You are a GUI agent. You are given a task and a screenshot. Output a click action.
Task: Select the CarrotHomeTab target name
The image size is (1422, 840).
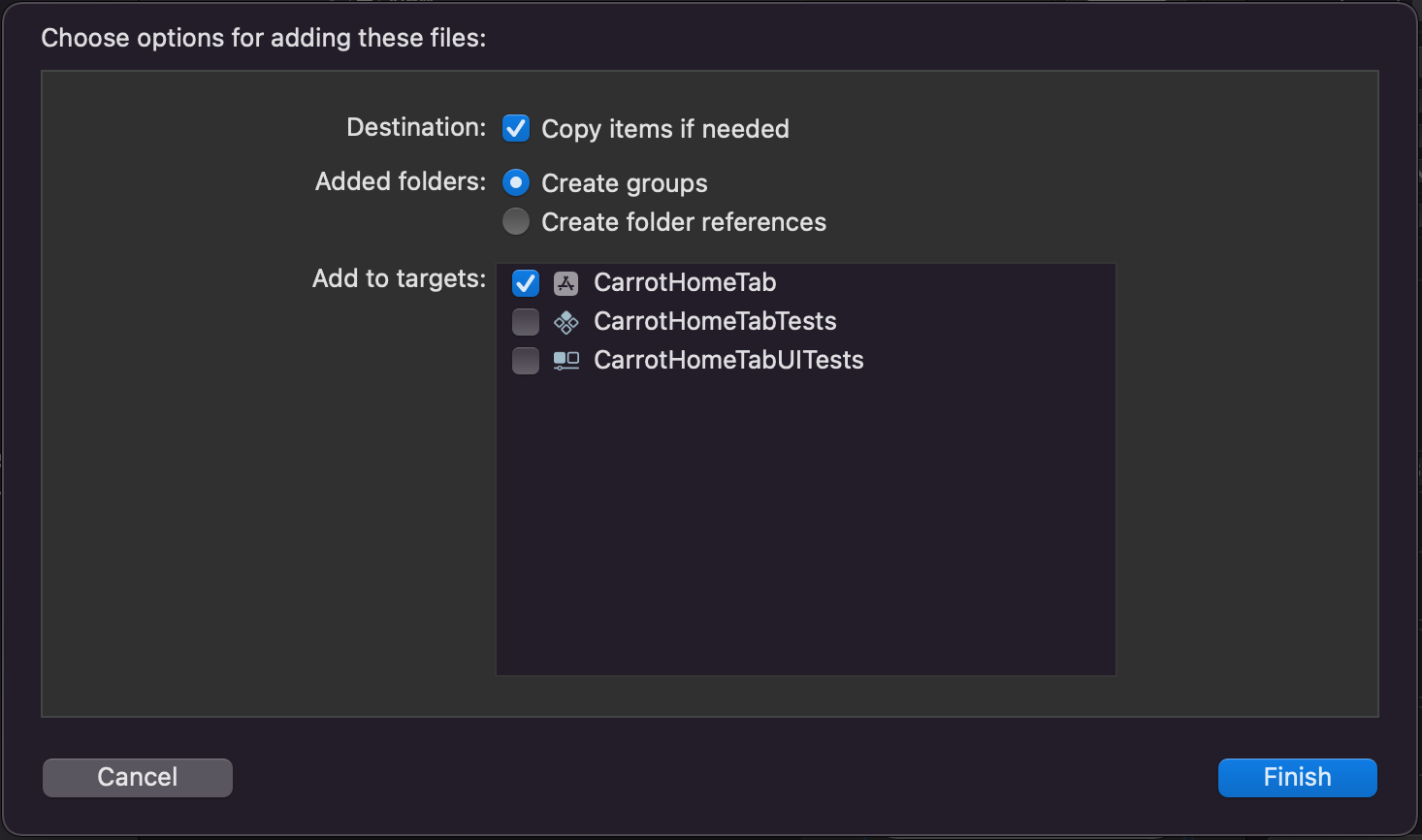685,282
